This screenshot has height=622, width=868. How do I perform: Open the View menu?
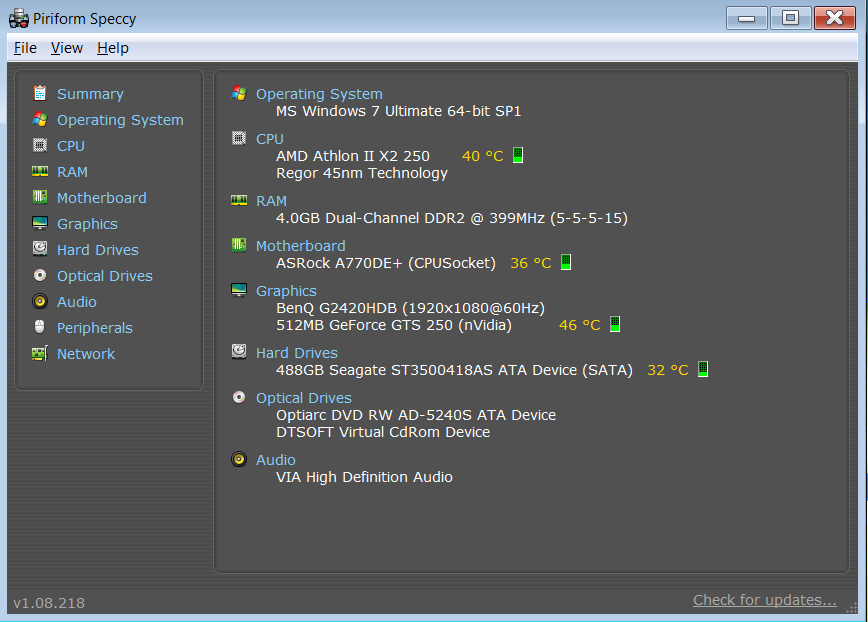[x=66, y=48]
